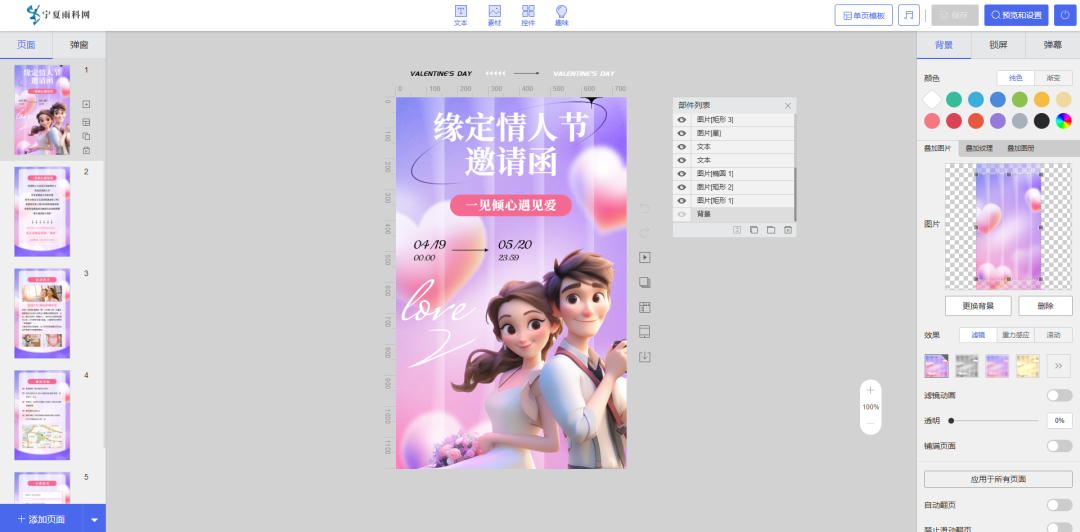Click the 文本 text tool icon
1080x532 pixels.
(460, 15)
